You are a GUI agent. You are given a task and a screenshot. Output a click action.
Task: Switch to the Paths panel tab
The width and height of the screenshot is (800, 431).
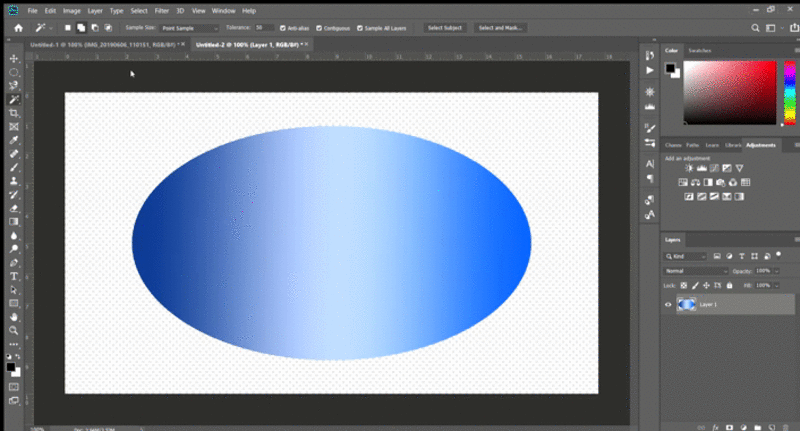pos(692,145)
